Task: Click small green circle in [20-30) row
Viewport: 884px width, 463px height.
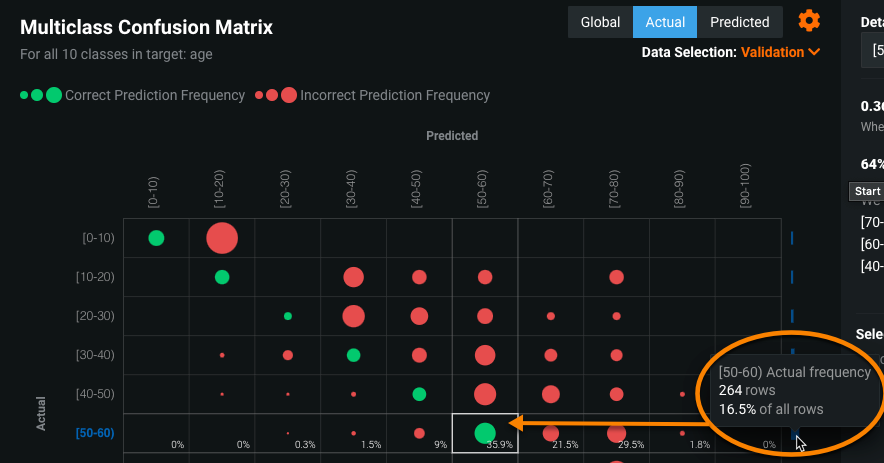Action: pyautogui.click(x=288, y=316)
